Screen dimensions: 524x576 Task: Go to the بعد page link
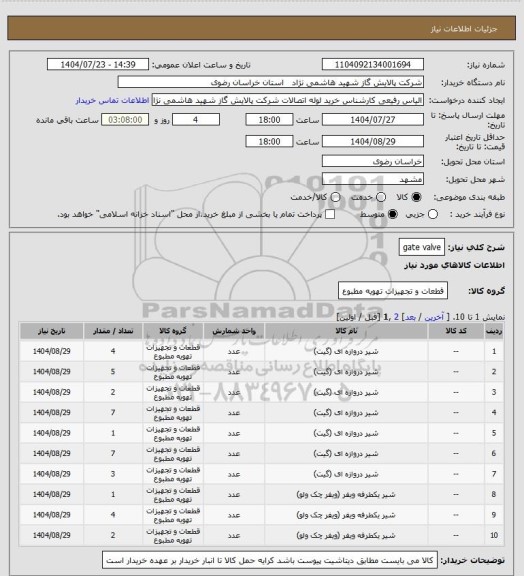point(411,317)
